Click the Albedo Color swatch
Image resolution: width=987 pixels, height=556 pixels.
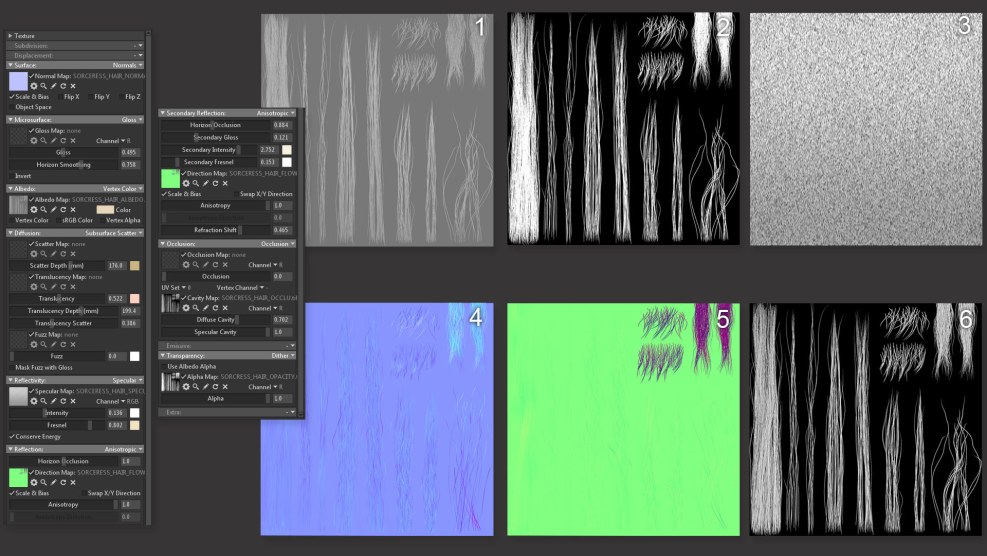(104, 209)
